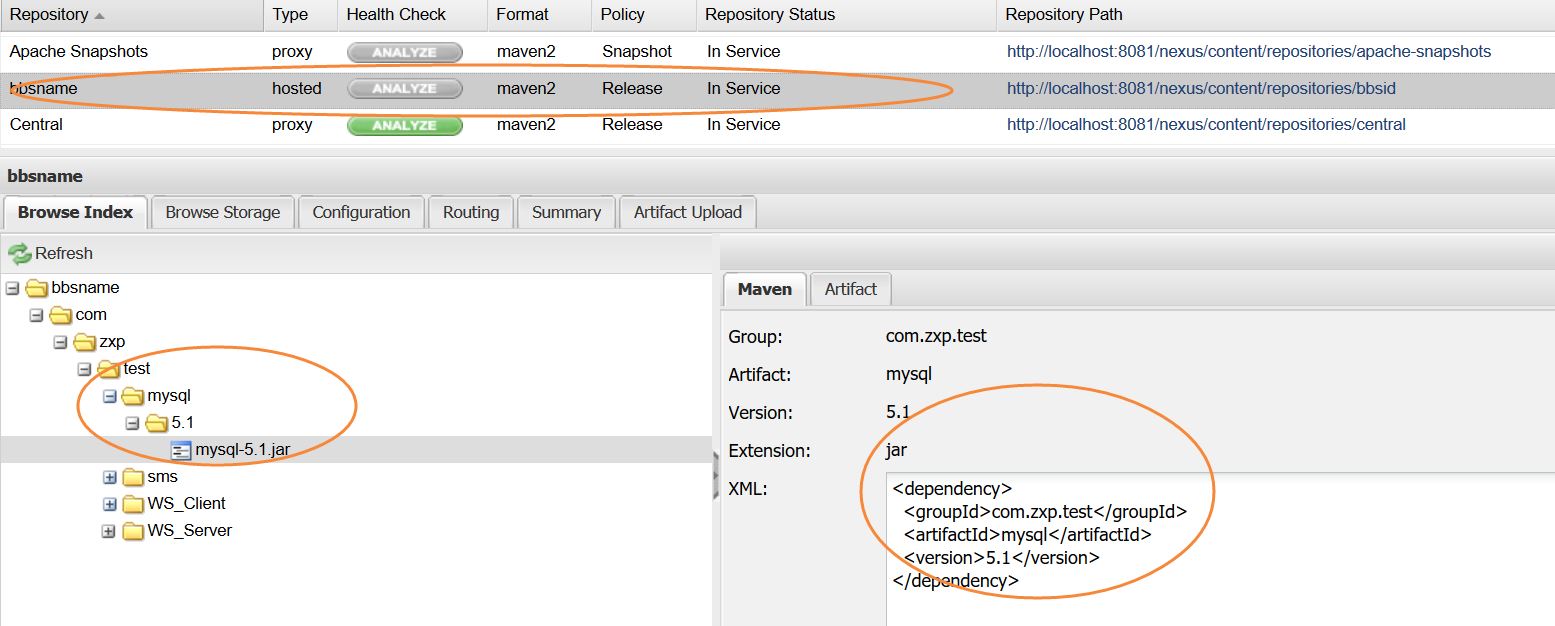
Task: Expand the WS_Client tree node
Action: click(x=110, y=504)
